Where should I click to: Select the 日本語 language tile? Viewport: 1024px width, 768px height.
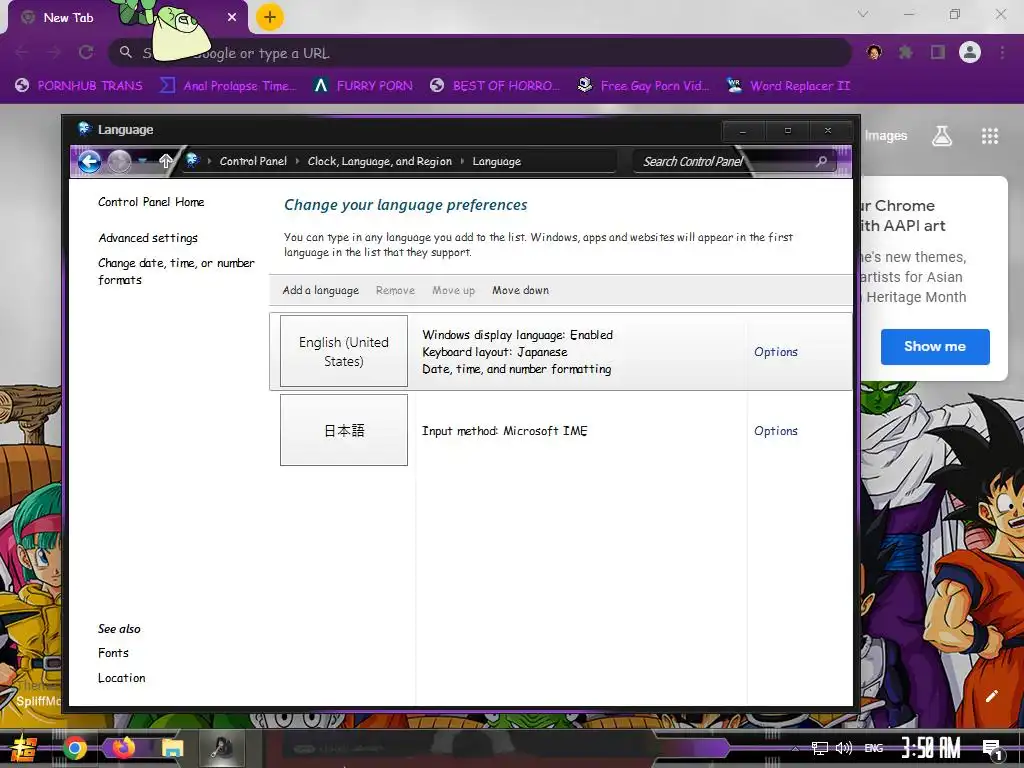[x=344, y=430]
